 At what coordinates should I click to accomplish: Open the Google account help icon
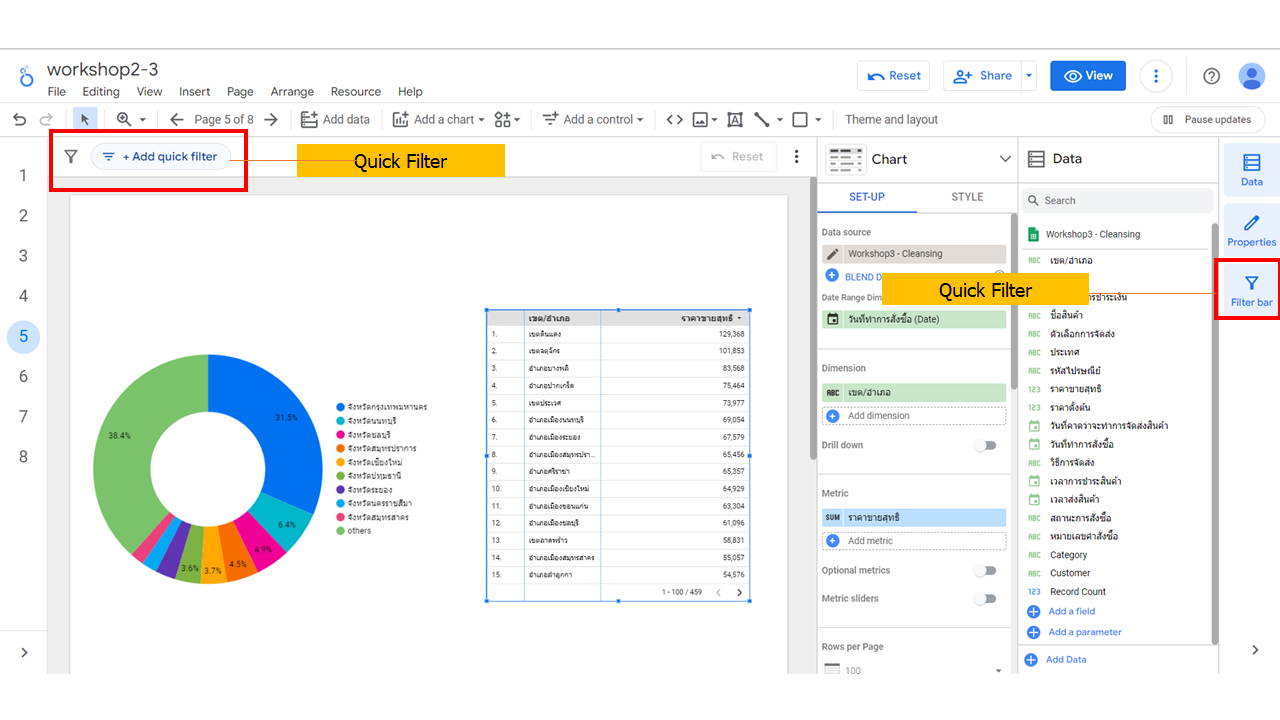[1211, 76]
